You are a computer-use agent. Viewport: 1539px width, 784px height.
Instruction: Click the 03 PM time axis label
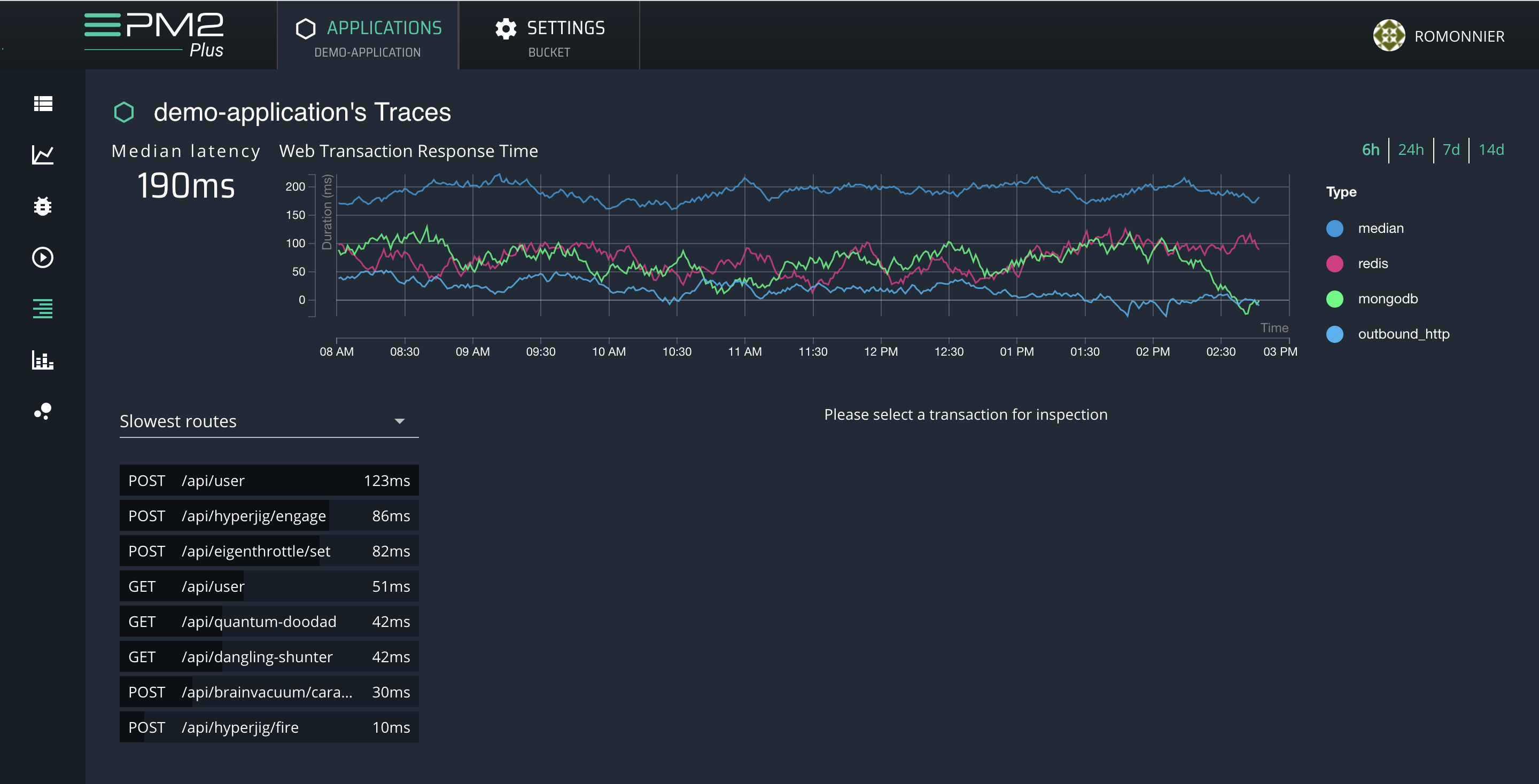(1280, 352)
